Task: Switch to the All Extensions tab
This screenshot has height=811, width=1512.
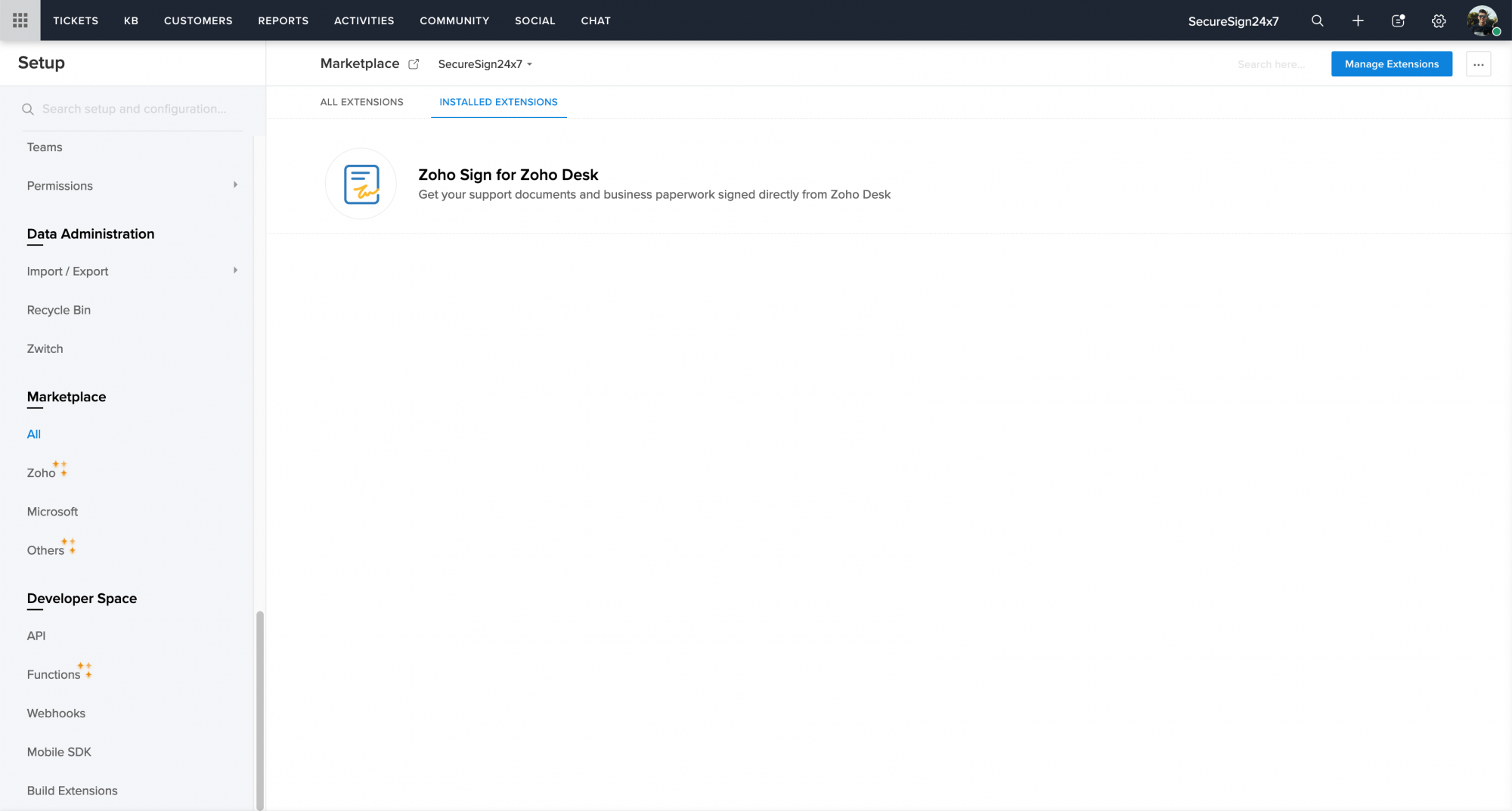Action: [x=361, y=102]
